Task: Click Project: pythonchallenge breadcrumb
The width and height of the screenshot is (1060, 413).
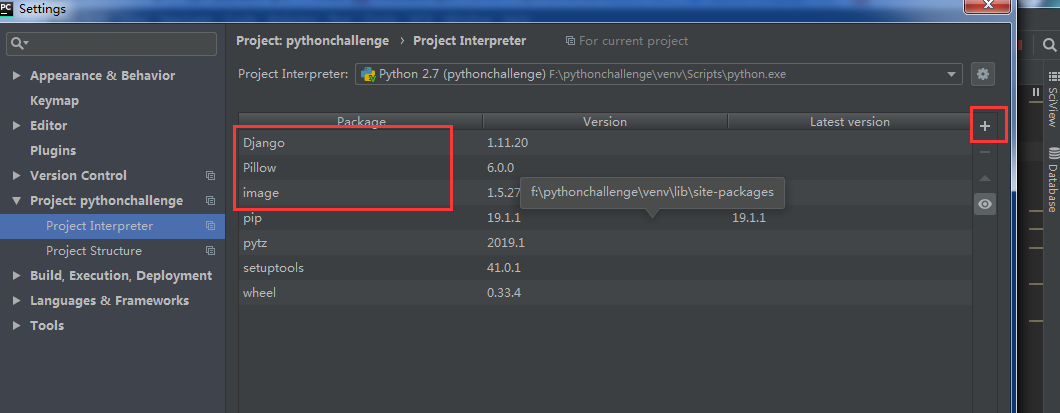Action: [x=312, y=41]
